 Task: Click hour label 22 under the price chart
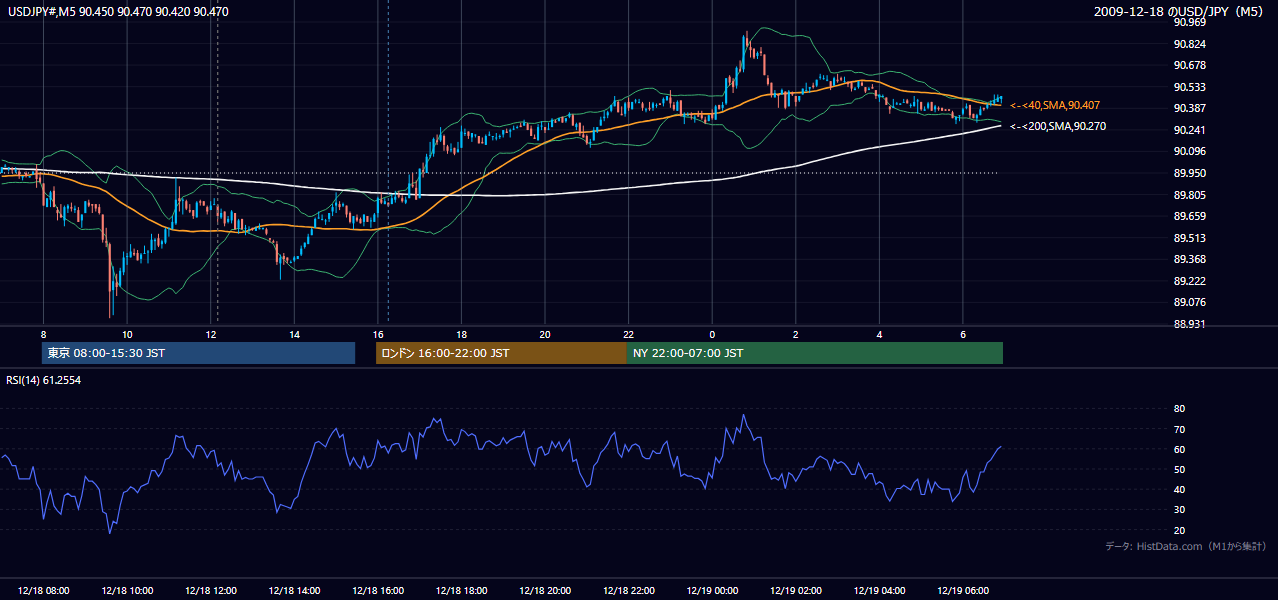point(629,334)
